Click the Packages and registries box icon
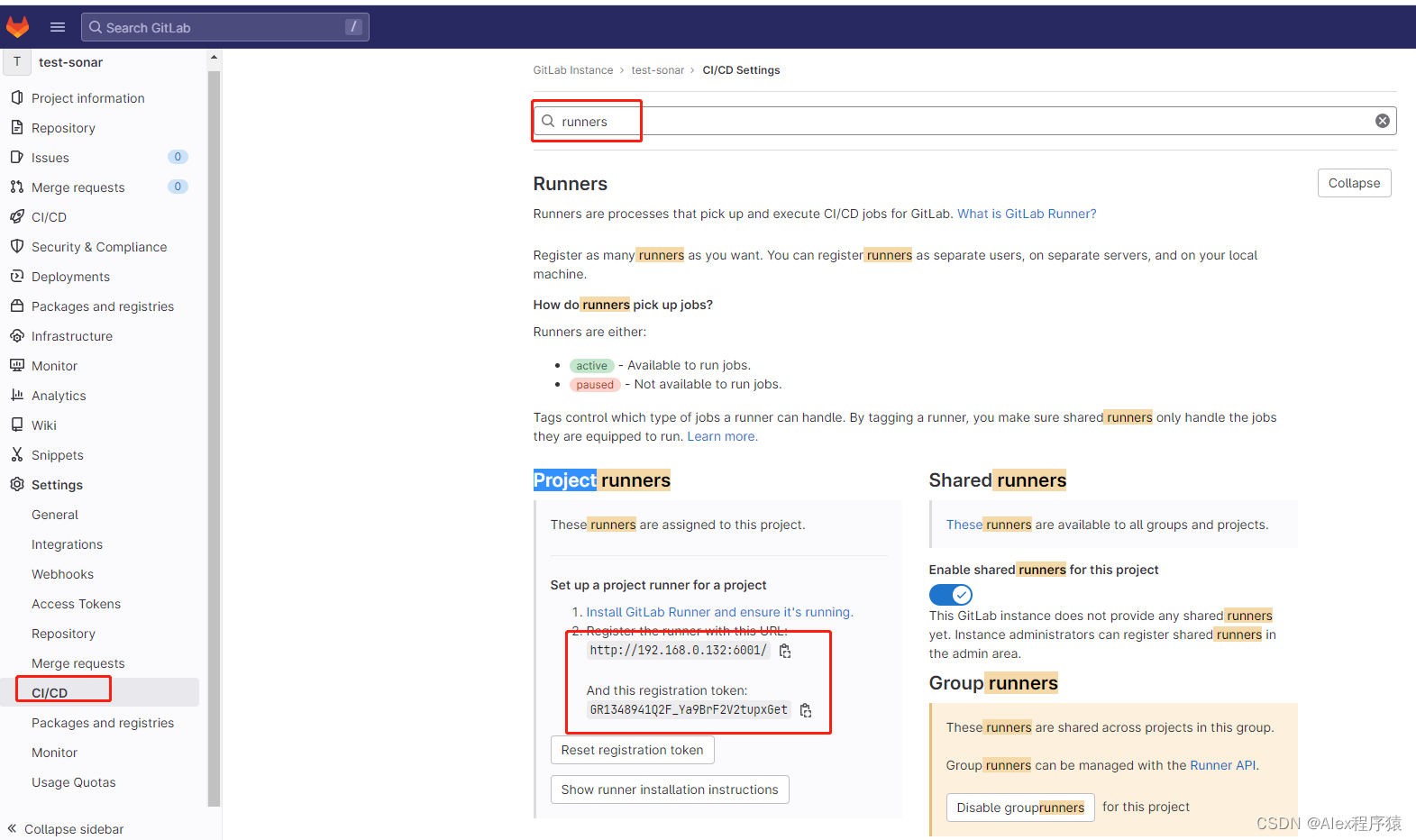 click(17, 306)
